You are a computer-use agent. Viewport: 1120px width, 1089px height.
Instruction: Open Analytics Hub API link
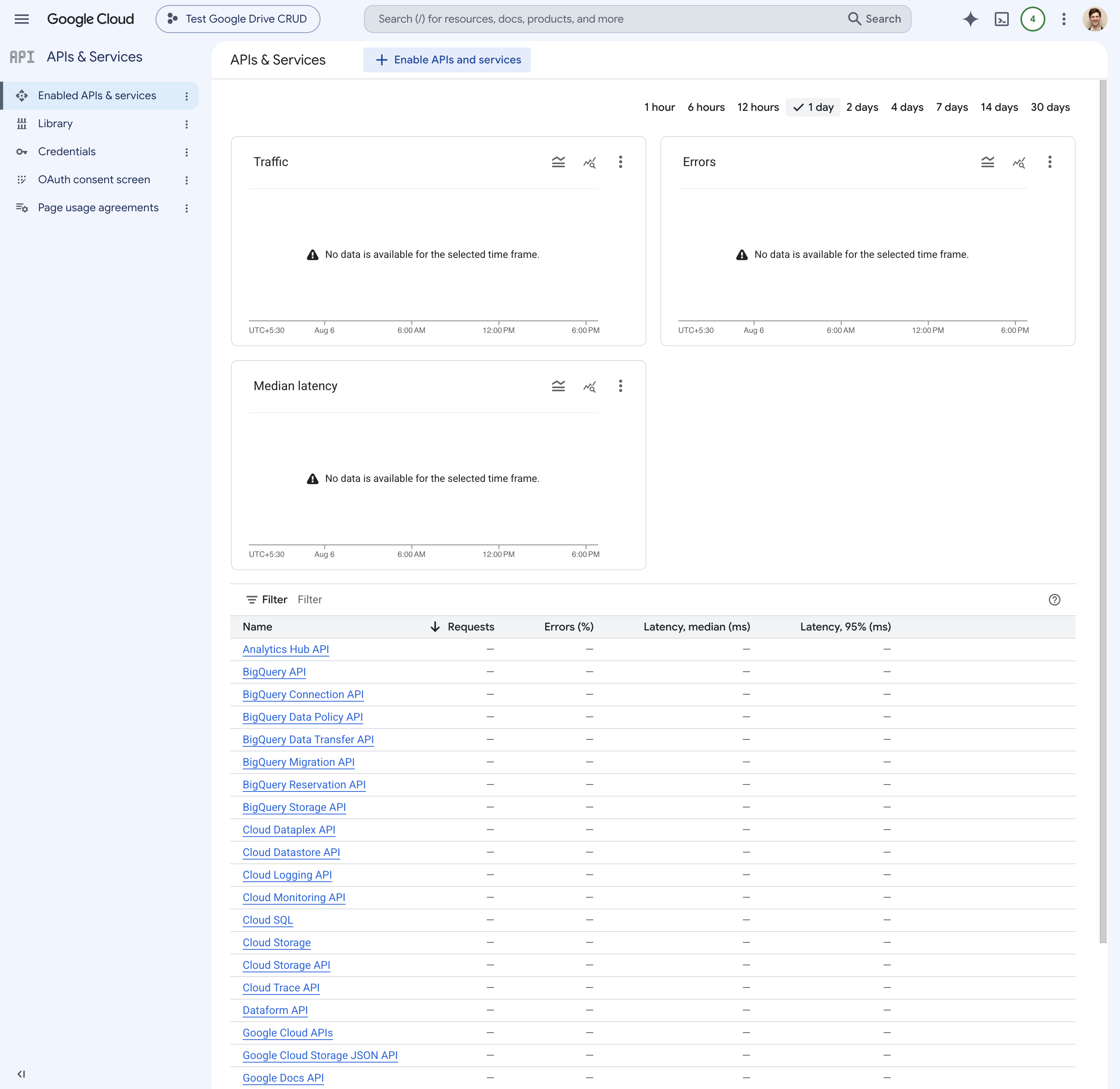coord(285,649)
